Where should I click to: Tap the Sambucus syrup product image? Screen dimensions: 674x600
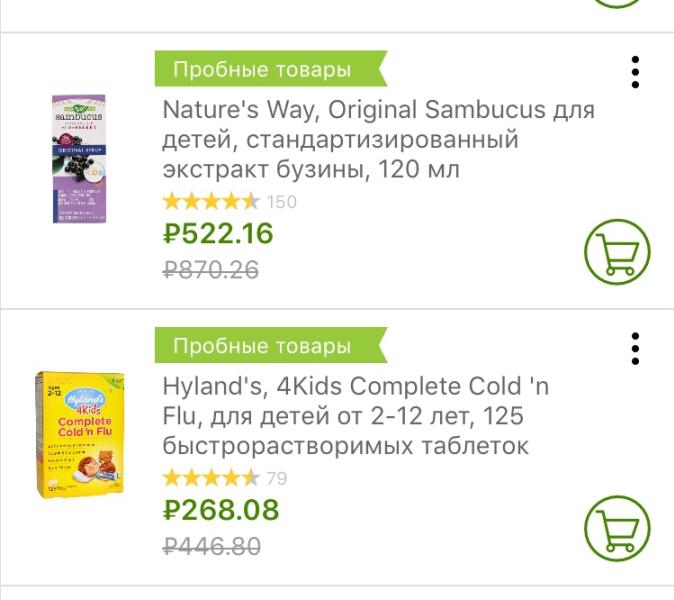tap(79, 159)
